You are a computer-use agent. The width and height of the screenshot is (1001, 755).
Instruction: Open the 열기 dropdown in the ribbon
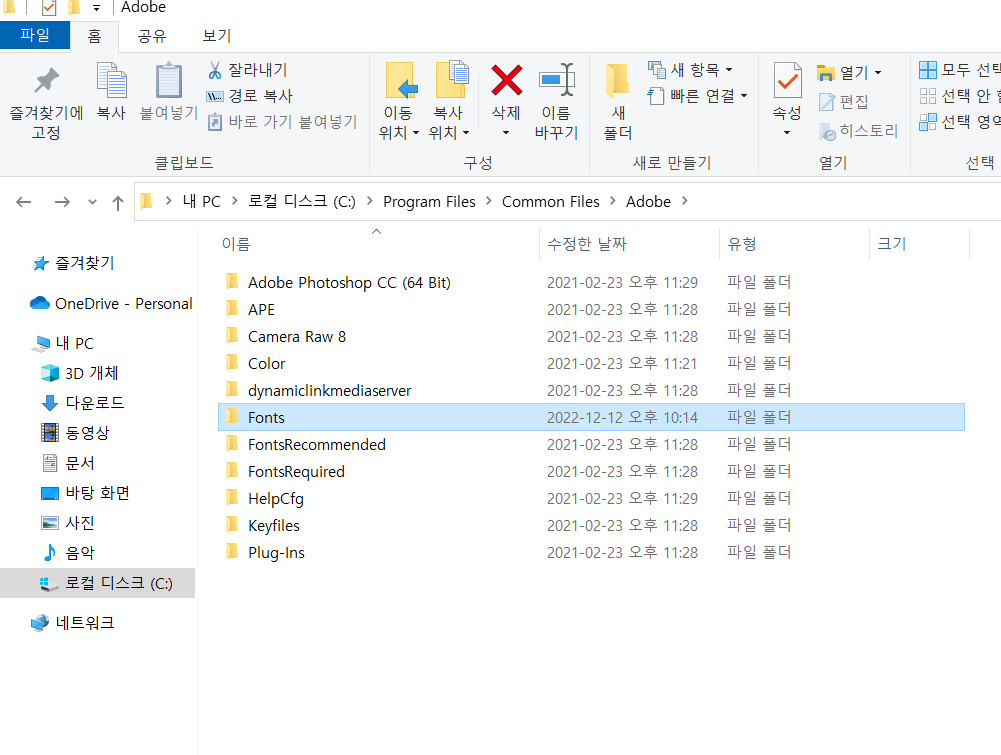(x=849, y=73)
